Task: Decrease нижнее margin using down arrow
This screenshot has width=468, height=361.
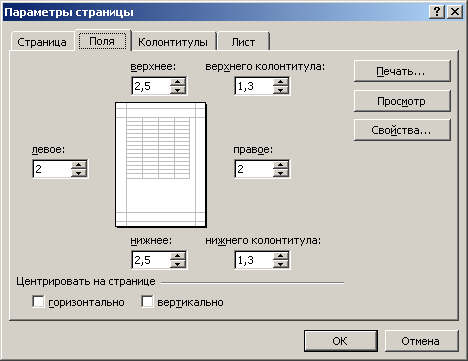Action: pos(178,264)
